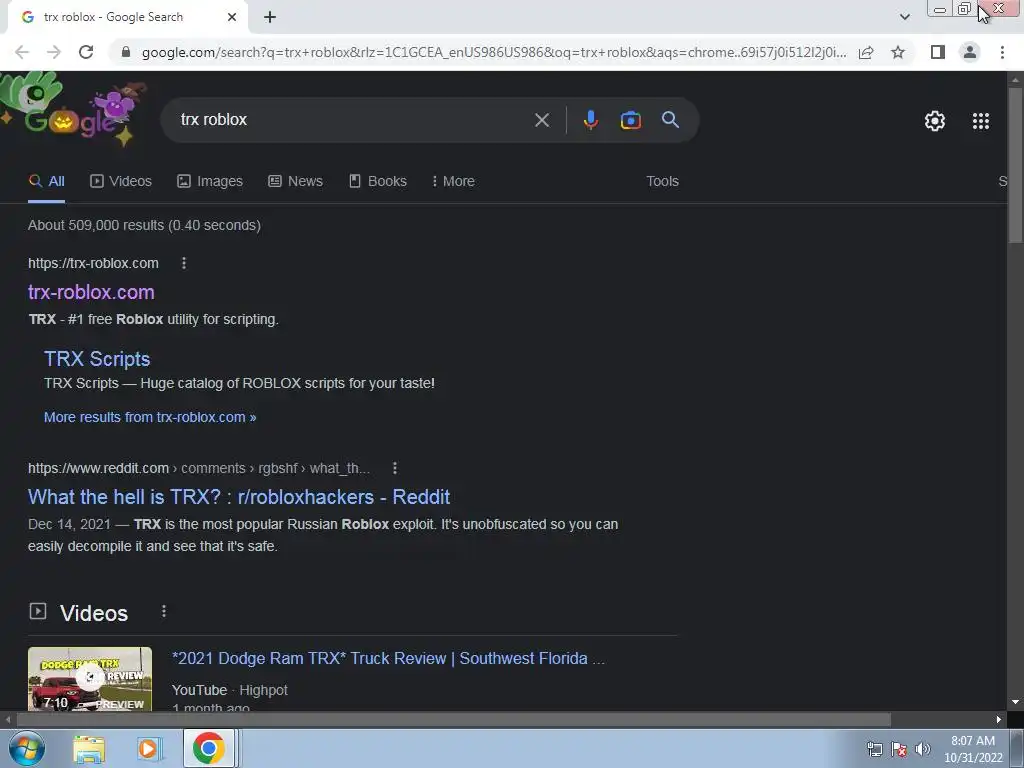The image size is (1024, 768).
Task: Click inside the trx roblox search field
Action: point(353,120)
